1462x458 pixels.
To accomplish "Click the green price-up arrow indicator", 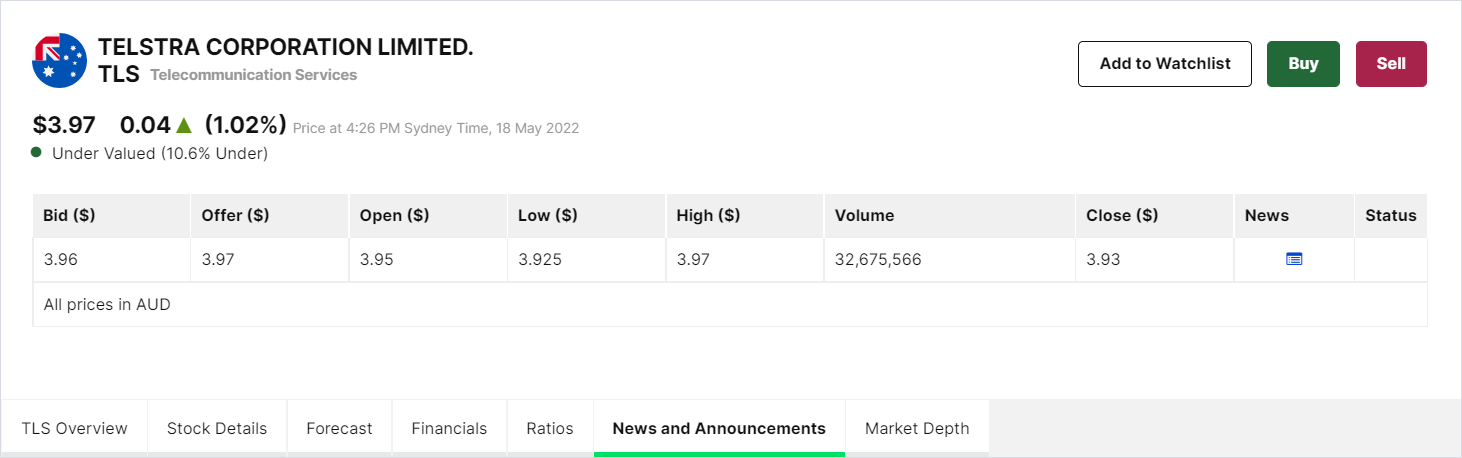I will click(184, 126).
